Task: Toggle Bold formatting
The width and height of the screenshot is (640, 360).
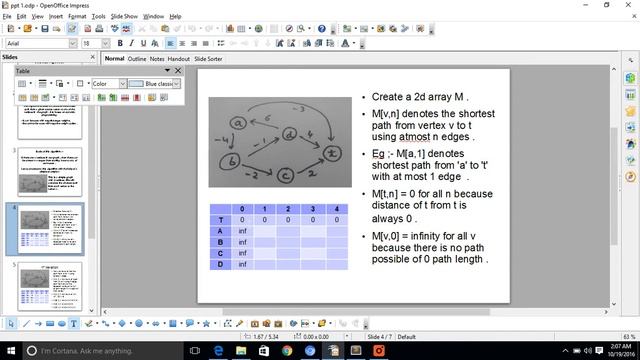Action: click(x=120, y=43)
